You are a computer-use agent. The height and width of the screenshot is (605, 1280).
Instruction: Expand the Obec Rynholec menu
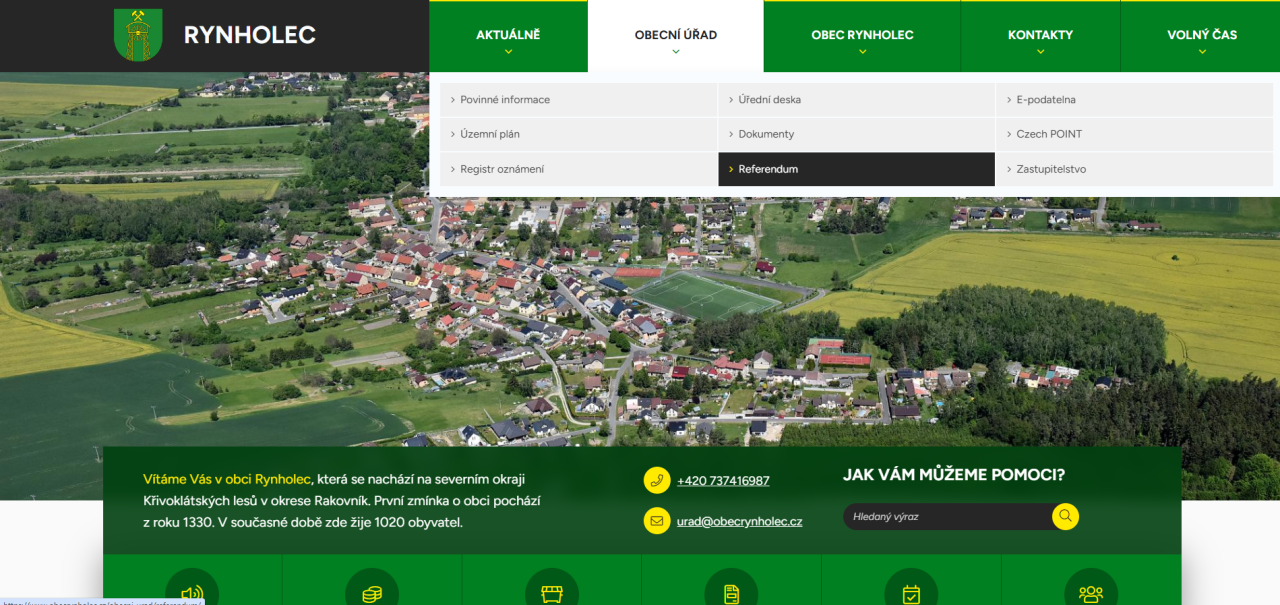(x=862, y=36)
